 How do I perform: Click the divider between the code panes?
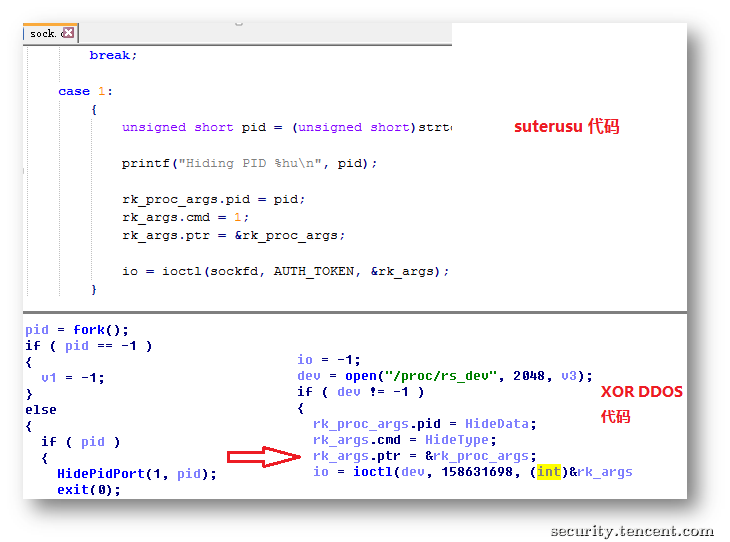[355, 313]
